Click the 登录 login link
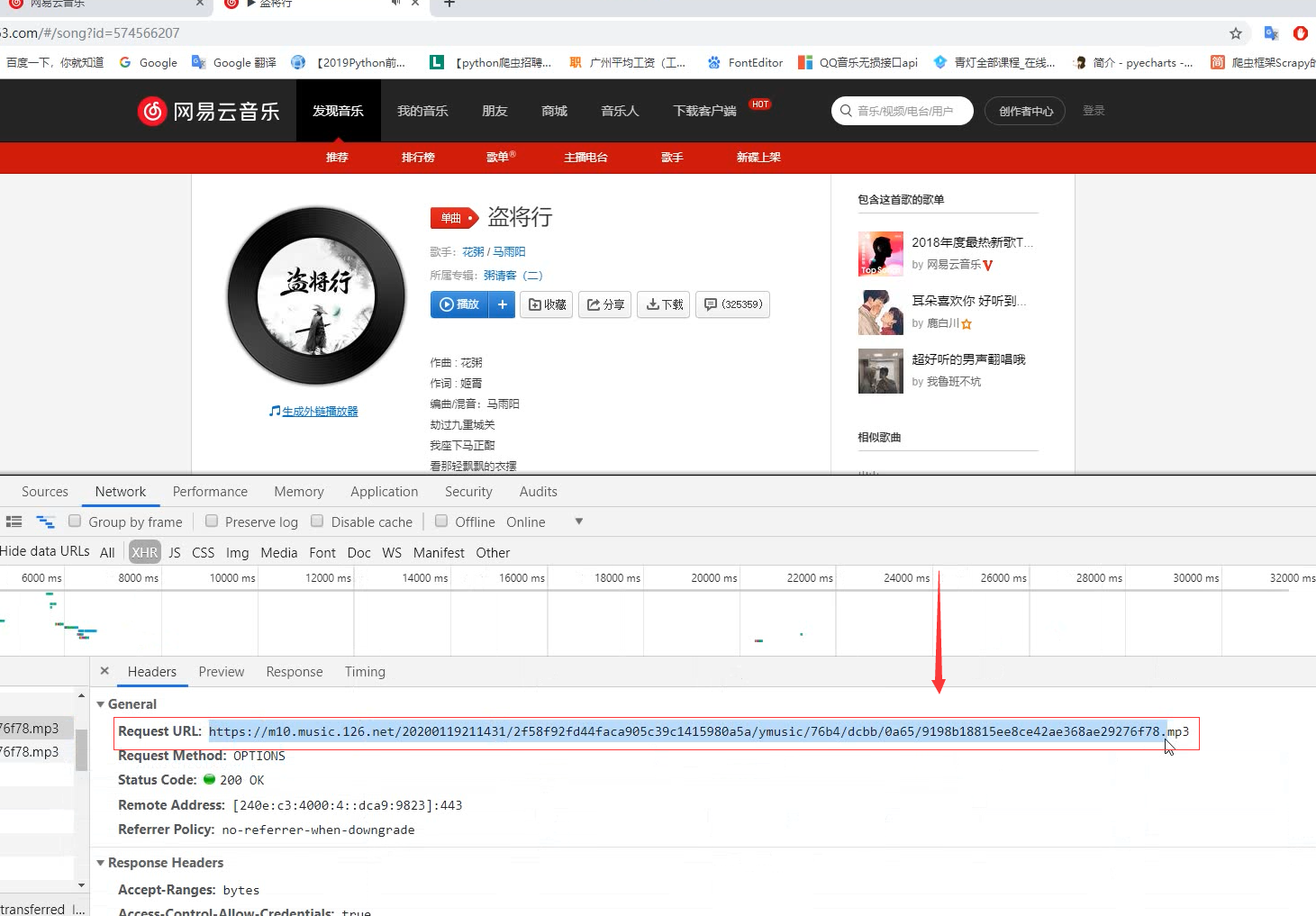The height and width of the screenshot is (916, 1316). pos(1094,111)
